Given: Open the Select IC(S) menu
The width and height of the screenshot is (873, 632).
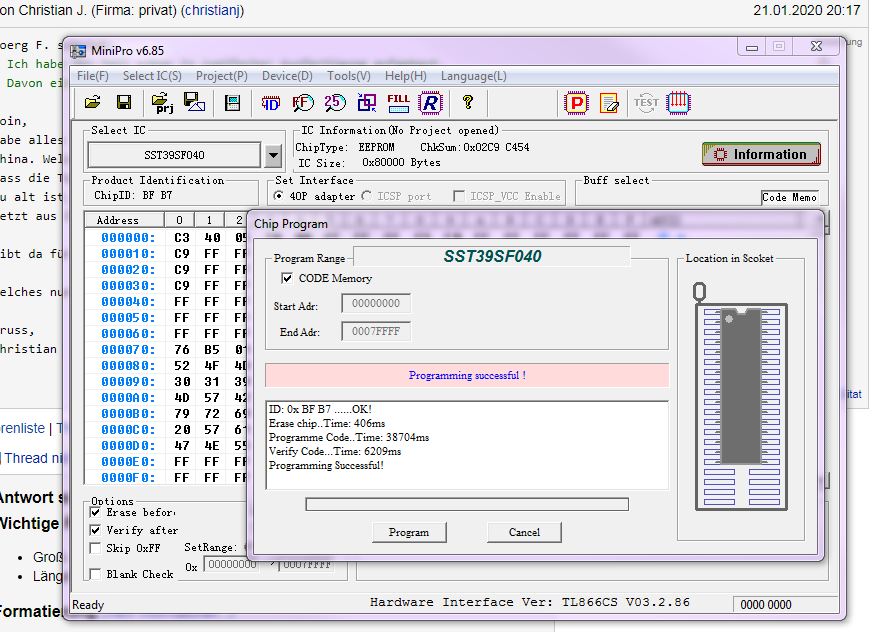Looking at the screenshot, I should [x=152, y=76].
